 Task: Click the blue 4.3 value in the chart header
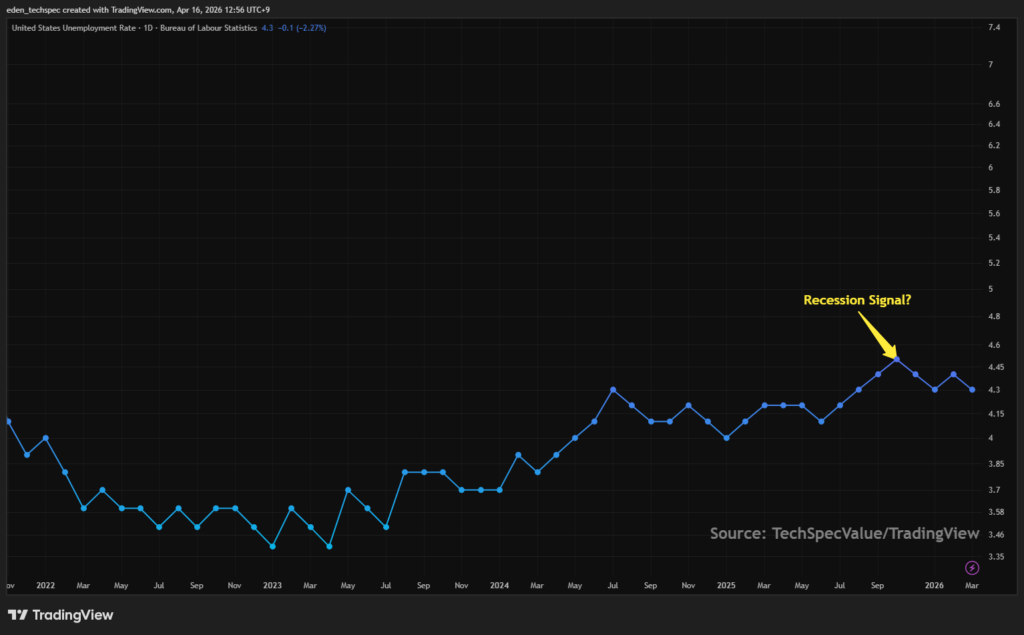(x=267, y=28)
